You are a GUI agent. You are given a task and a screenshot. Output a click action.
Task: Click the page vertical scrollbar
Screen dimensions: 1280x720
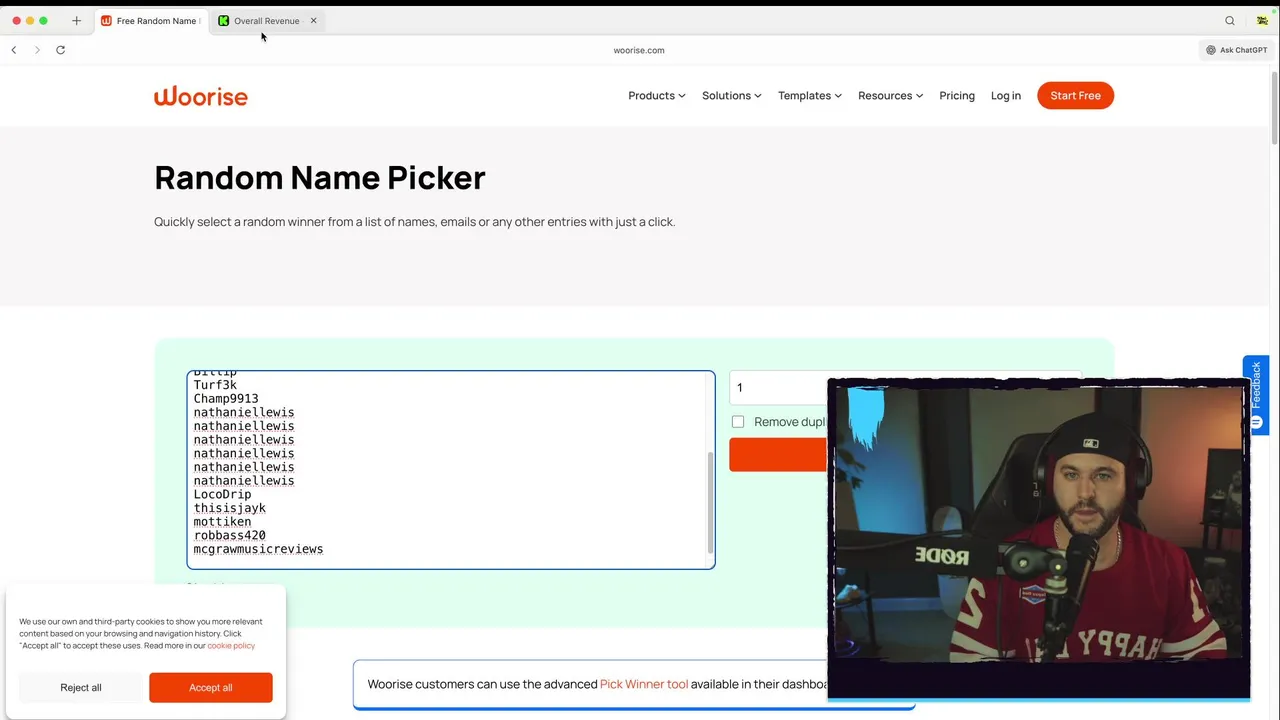point(1274,110)
